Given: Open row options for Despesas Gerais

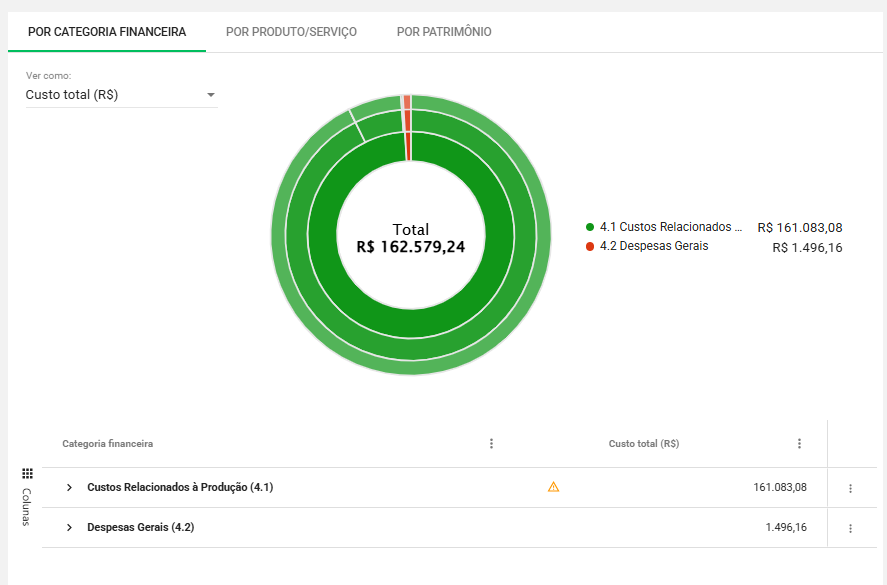Looking at the screenshot, I should pos(850,528).
